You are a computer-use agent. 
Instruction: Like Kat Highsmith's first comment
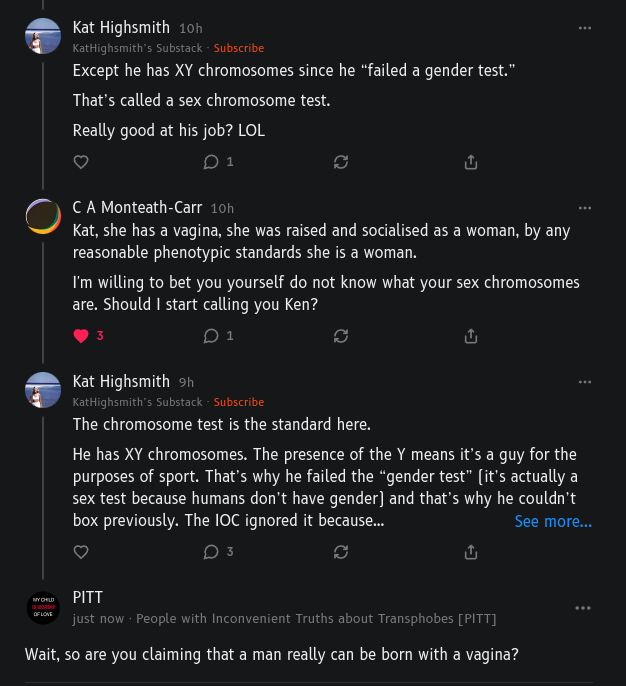(82, 162)
